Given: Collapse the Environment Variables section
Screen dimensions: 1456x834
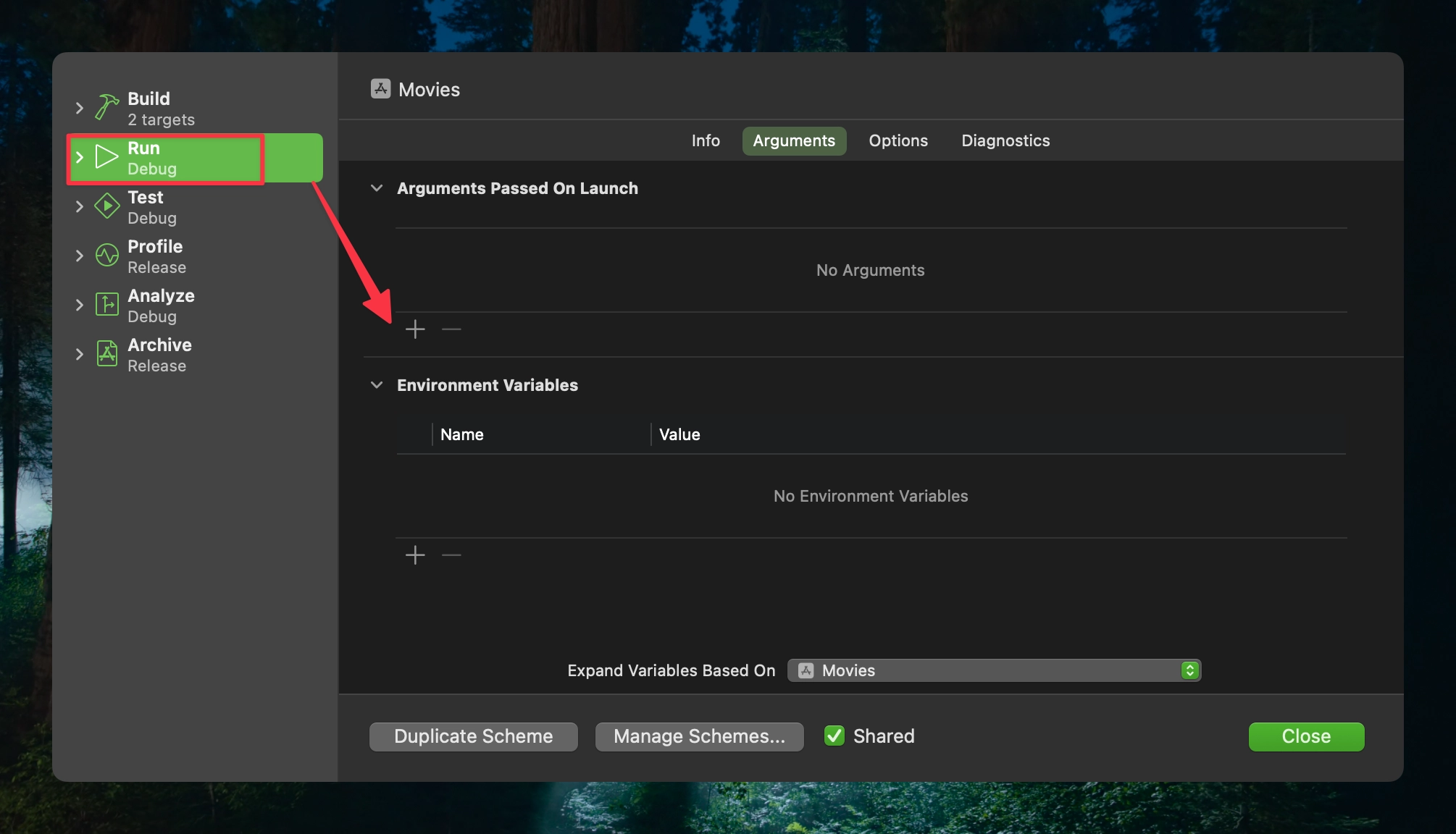Looking at the screenshot, I should pos(377,385).
